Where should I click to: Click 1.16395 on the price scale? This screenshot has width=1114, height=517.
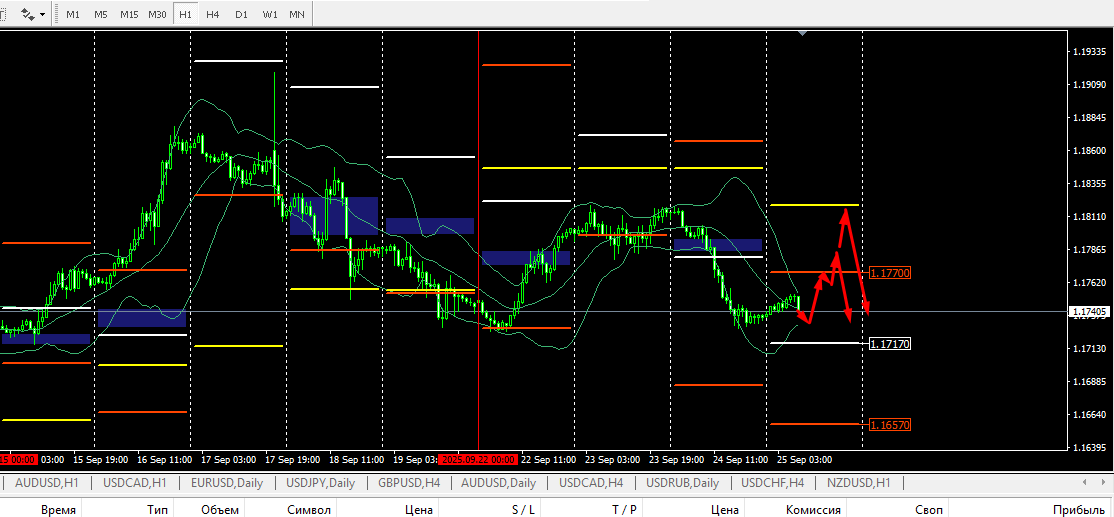tap(1090, 447)
